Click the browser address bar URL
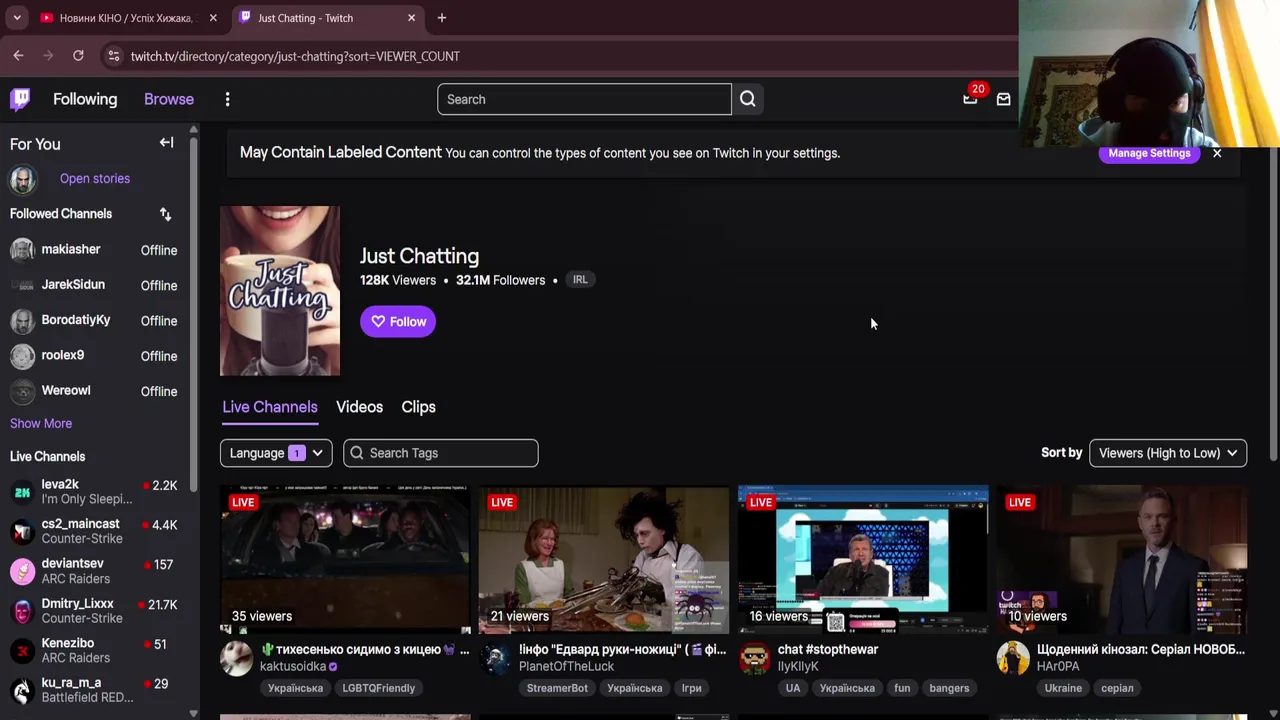This screenshot has height=720, width=1280. (295, 56)
